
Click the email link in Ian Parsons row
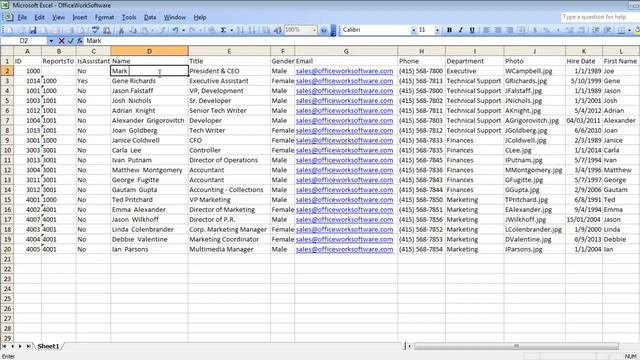coord(344,249)
